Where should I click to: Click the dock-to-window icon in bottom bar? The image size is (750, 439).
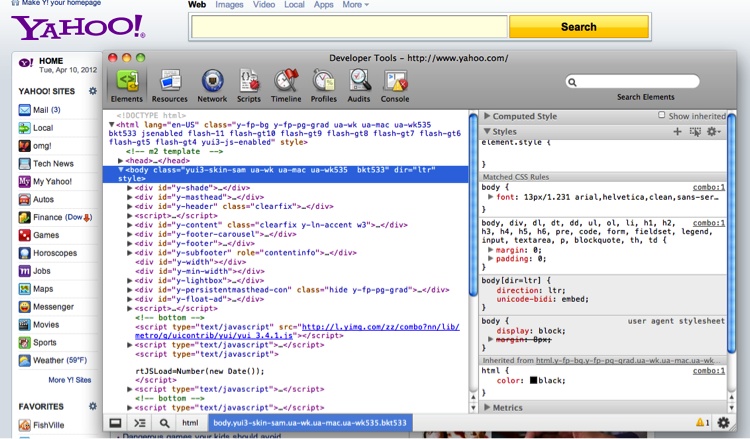[115, 423]
